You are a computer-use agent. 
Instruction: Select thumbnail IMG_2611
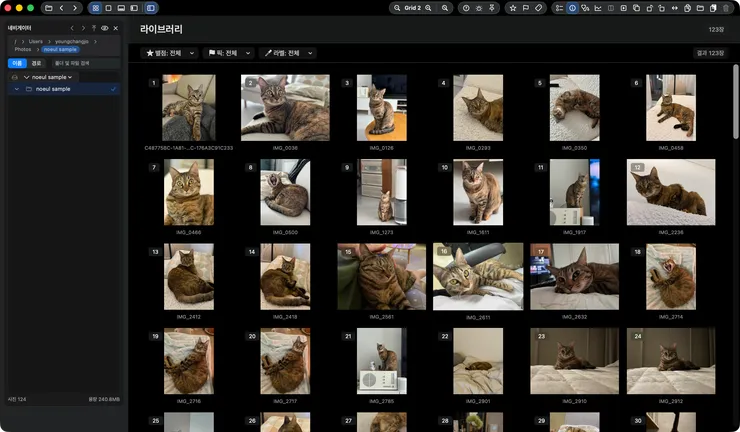coord(478,277)
